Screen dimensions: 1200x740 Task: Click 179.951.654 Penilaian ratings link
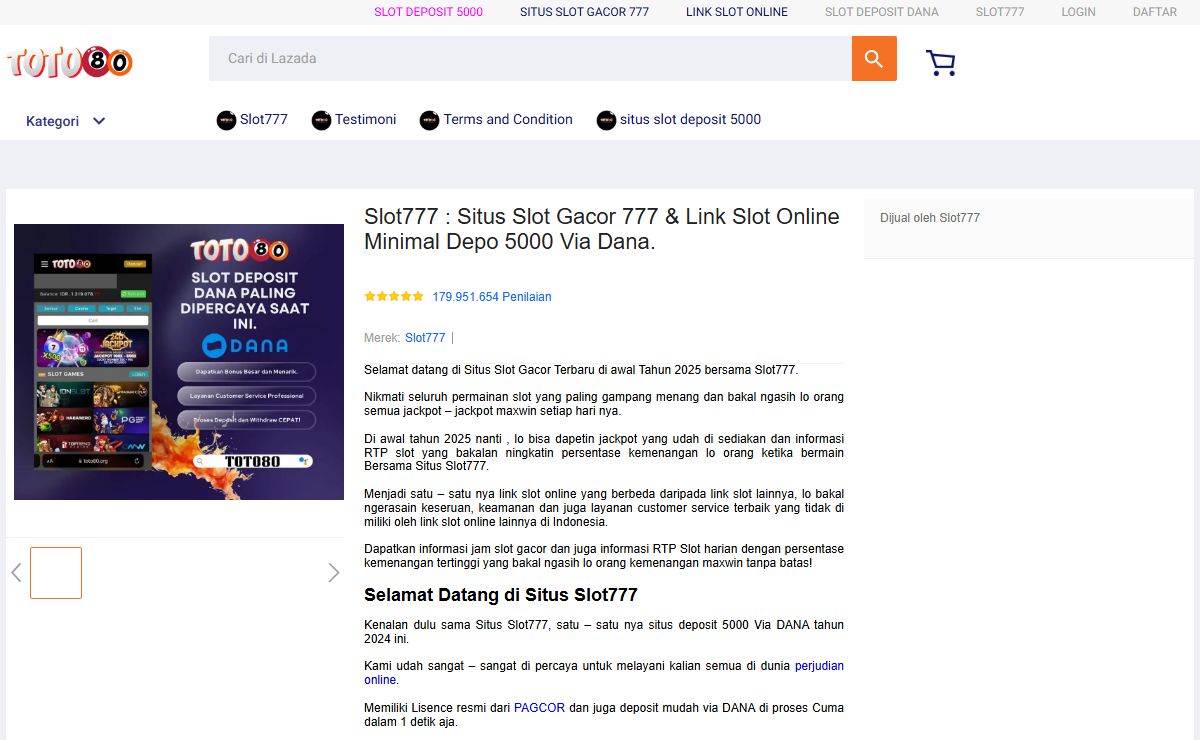pyautogui.click(x=492, y=297)
